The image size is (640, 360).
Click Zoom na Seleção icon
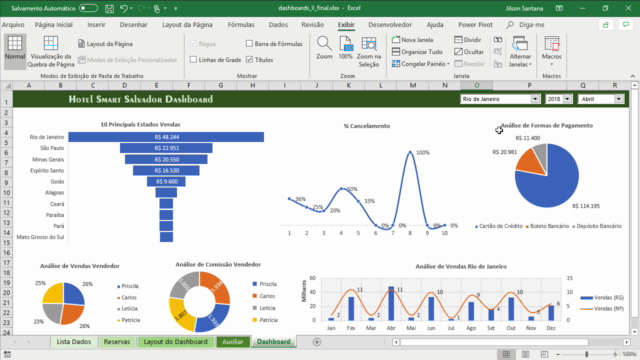[x=369, y=52]
